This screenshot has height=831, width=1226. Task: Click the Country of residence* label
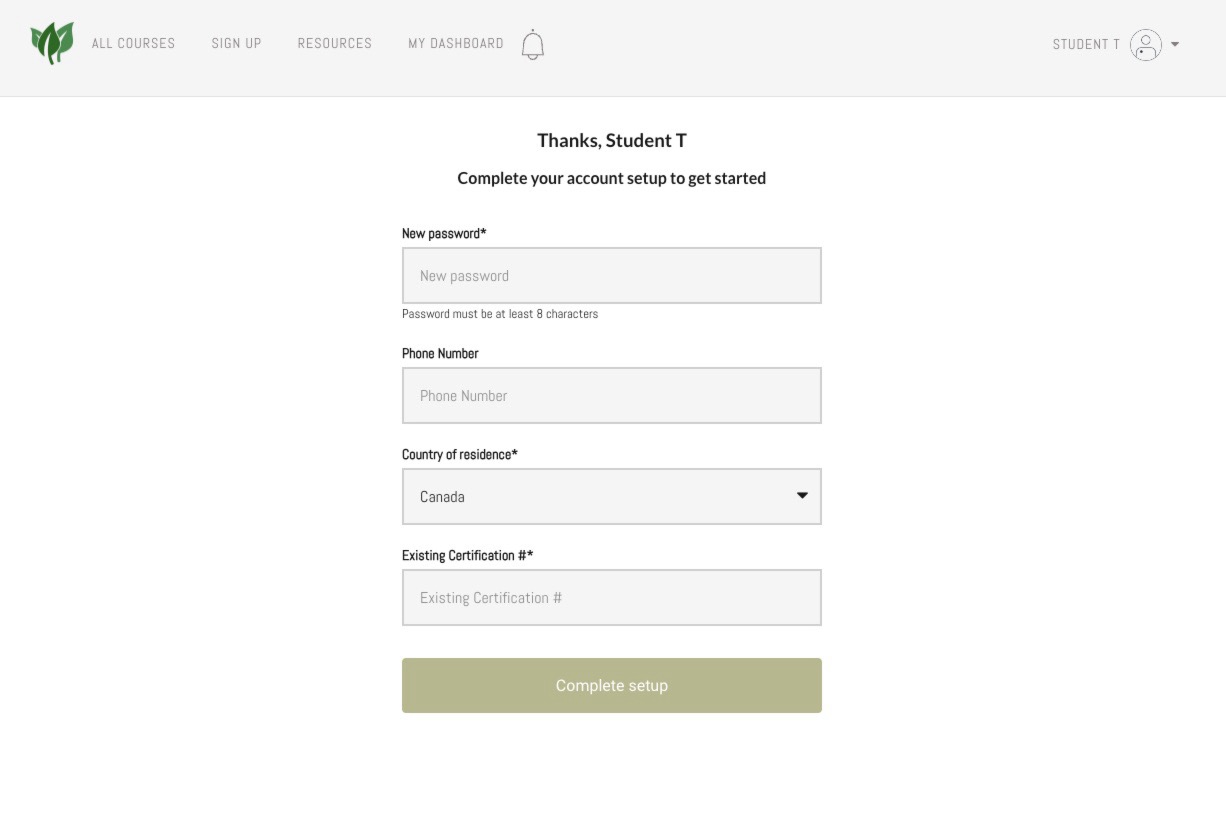(x=460, y=454)
